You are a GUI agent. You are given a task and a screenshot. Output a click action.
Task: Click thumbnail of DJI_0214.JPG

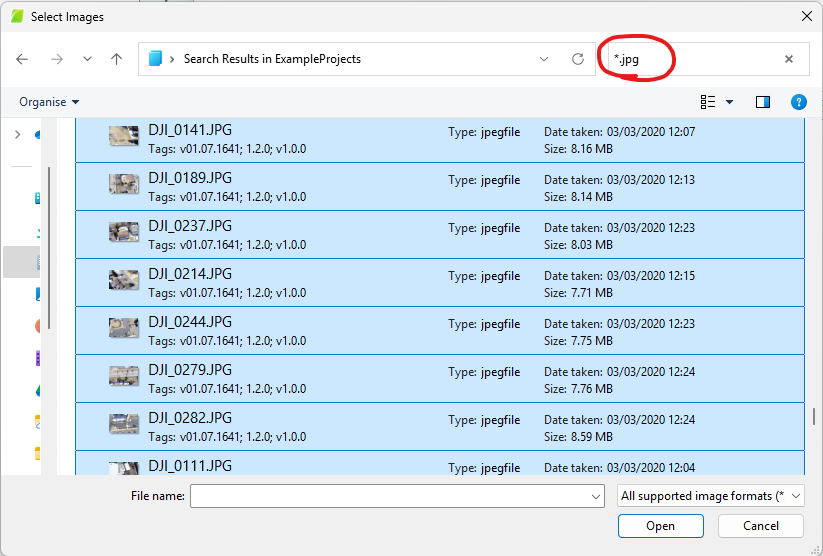[124, 280]
